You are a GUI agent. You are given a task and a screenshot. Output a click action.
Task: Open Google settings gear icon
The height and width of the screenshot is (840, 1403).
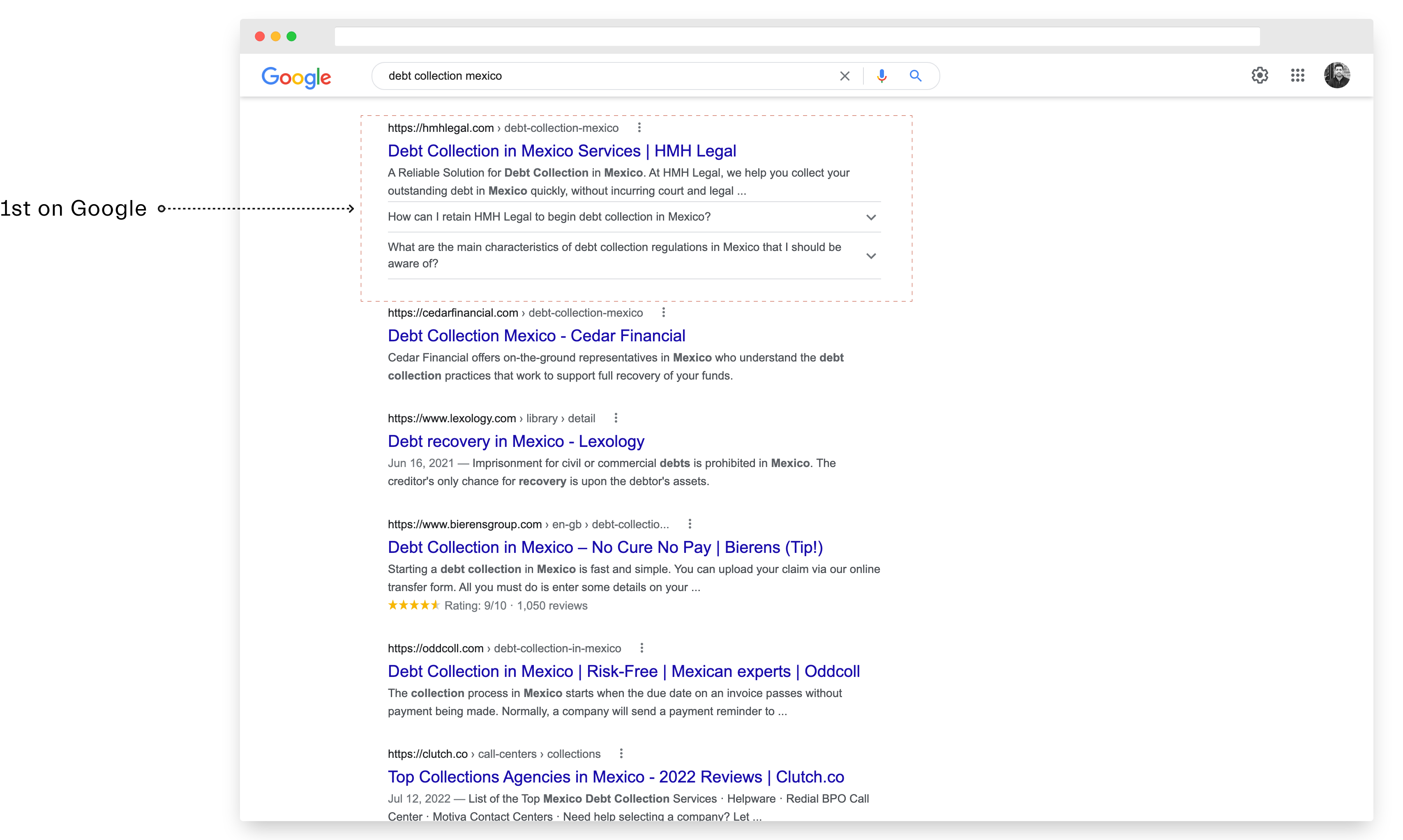[1259, 75]
